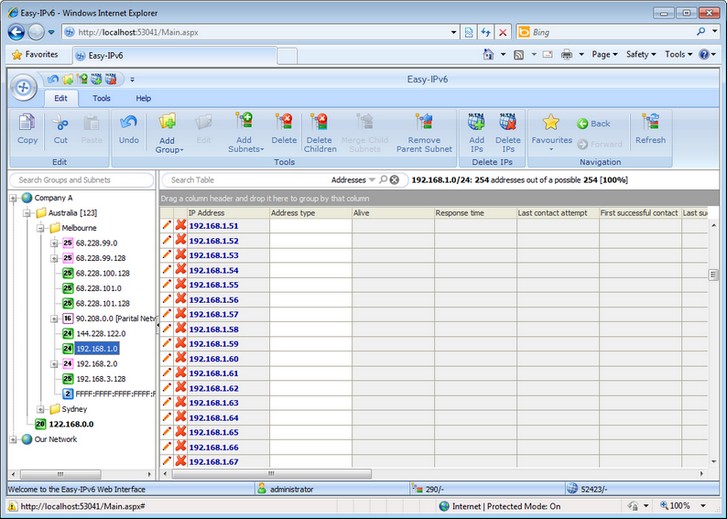727x519 pixels.
Task: Select the 144.228.122.0 subnet in tree
Action: pyautogui.click(x=101, y=333)
